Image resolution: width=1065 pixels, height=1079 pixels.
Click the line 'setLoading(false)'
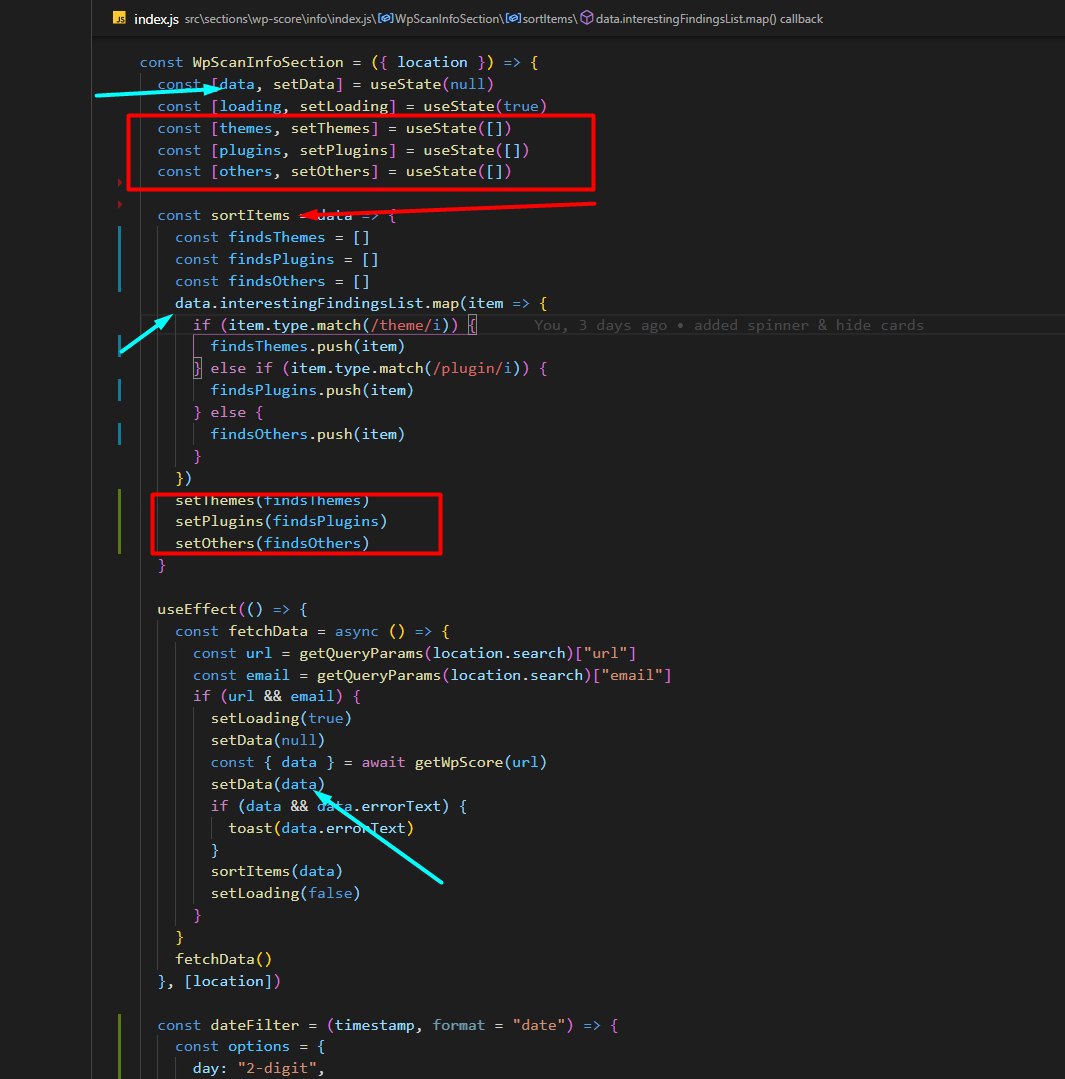pos(286,894)
